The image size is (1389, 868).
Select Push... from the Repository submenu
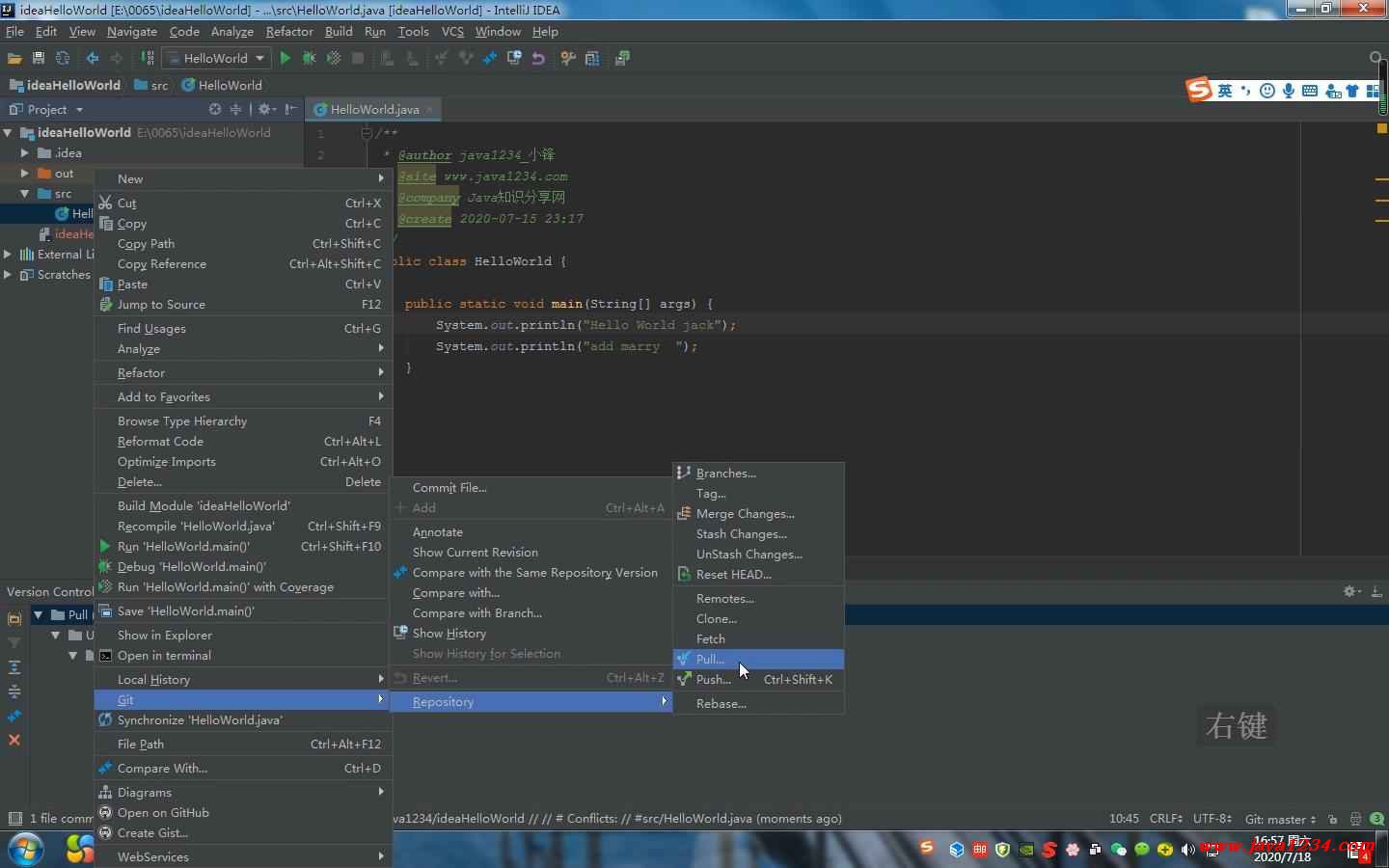[758, 680]
